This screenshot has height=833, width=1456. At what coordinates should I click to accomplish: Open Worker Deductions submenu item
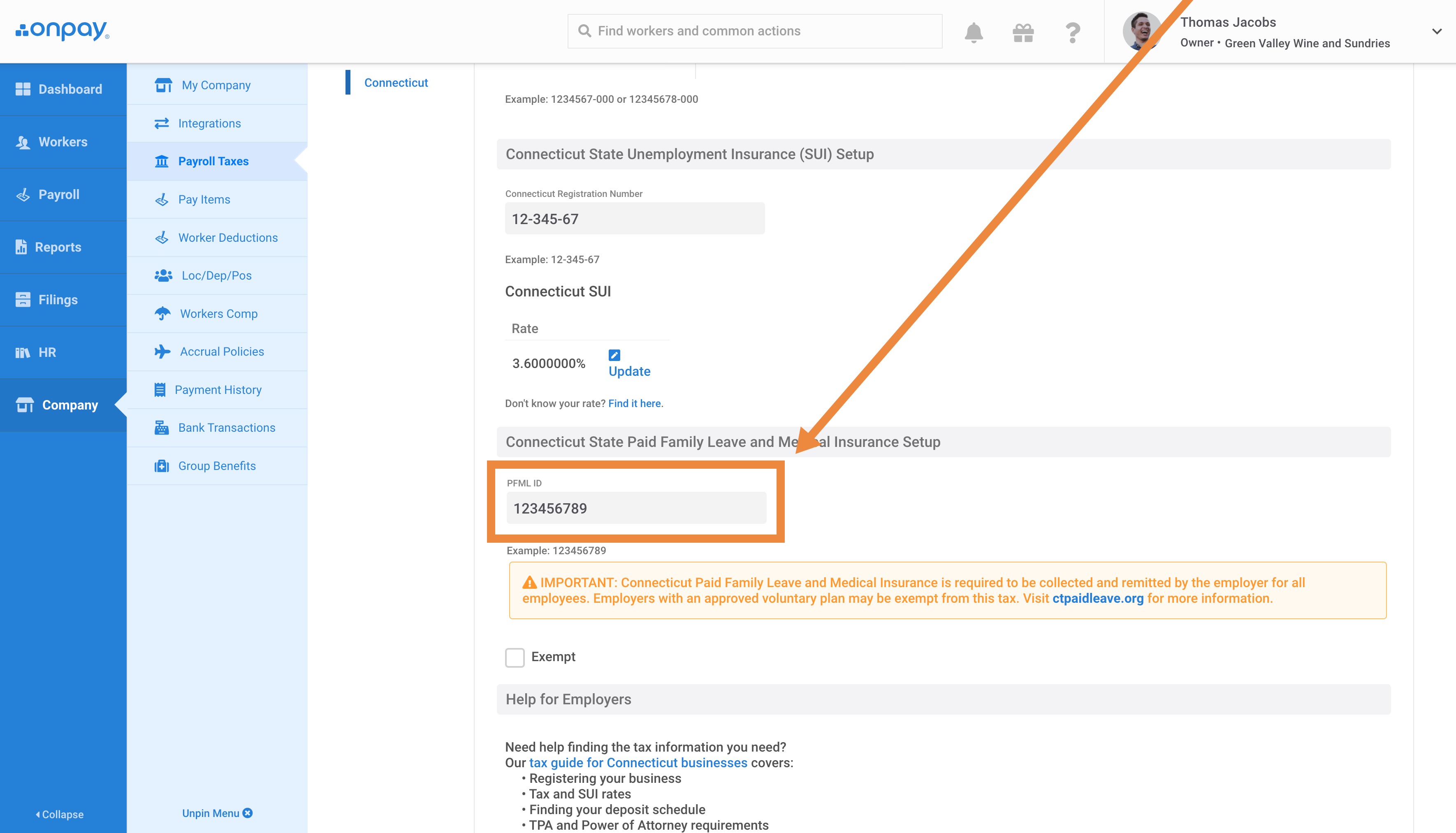pyautogui.click(x=217, y=237)
